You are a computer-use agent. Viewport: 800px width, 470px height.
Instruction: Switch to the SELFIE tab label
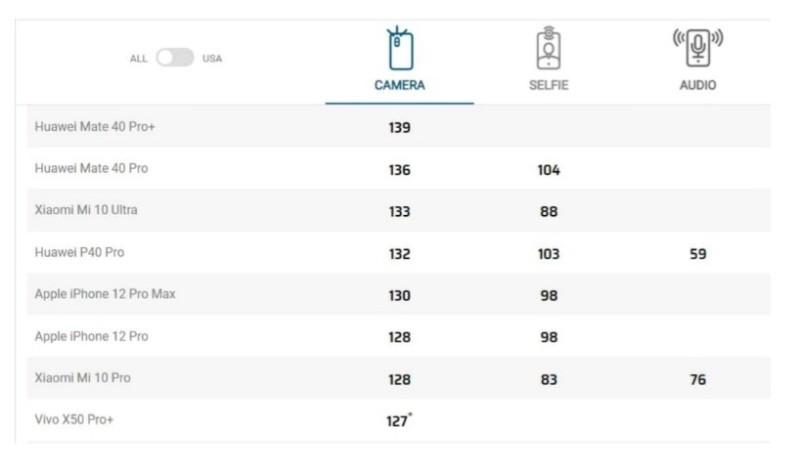point(548,86)
